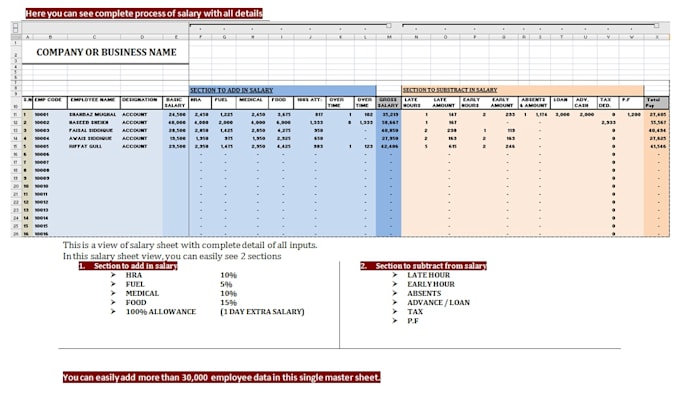Click the FUEL bullet in the list
This screenshot has width=680, height=402.
click(135, 284)
